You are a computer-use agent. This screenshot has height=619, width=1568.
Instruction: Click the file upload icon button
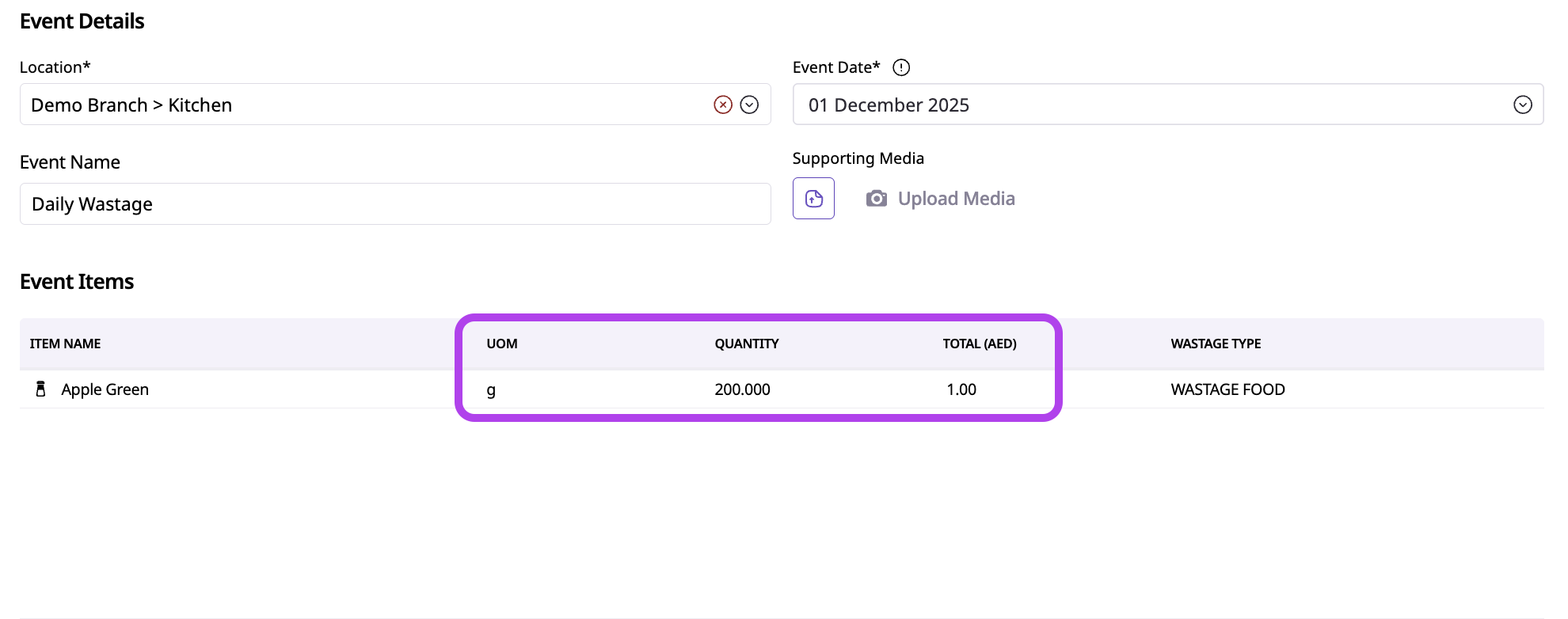[x=813, y=199]
